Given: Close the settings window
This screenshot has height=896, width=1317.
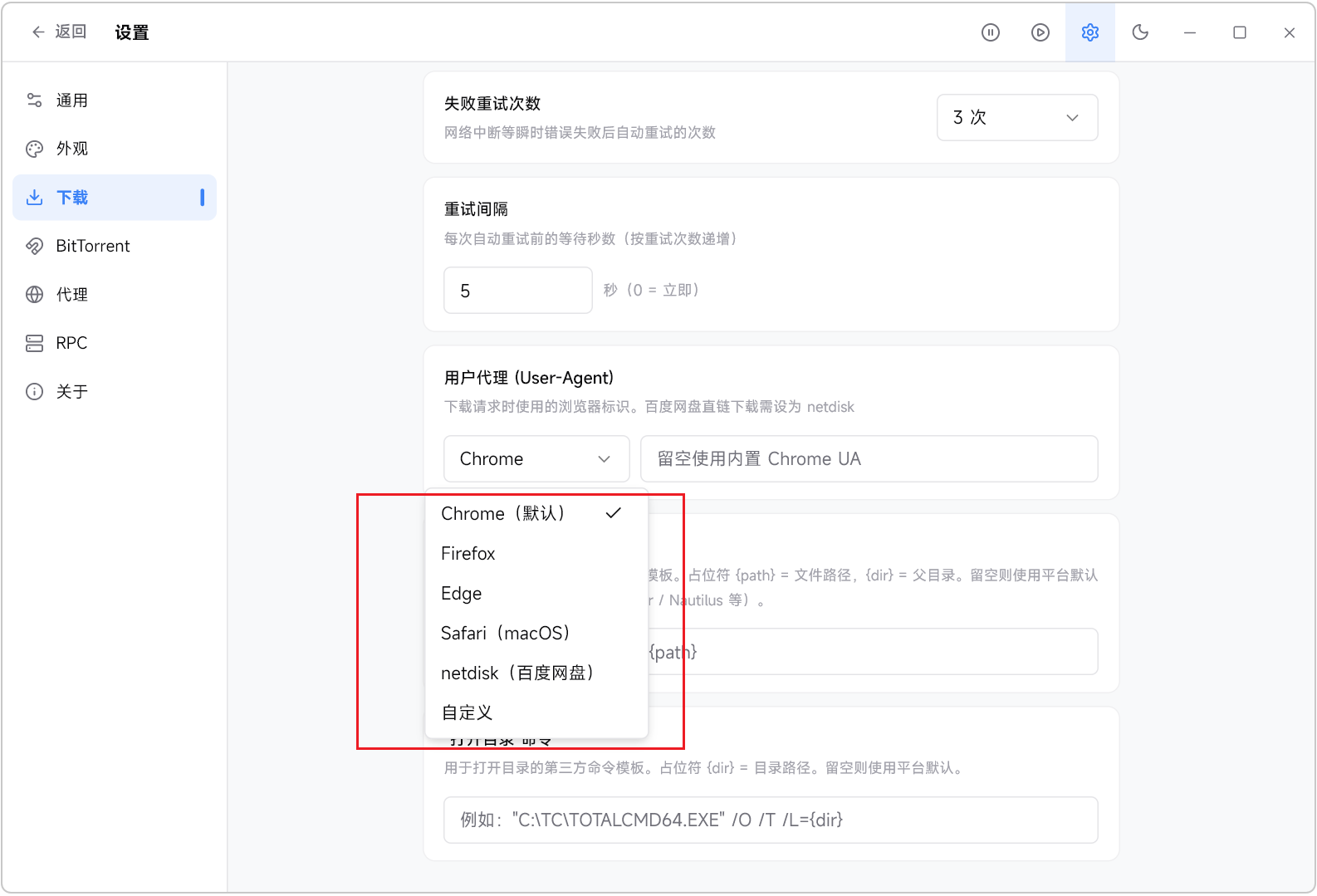Looking at the screenshot, I should point(1290,32).
